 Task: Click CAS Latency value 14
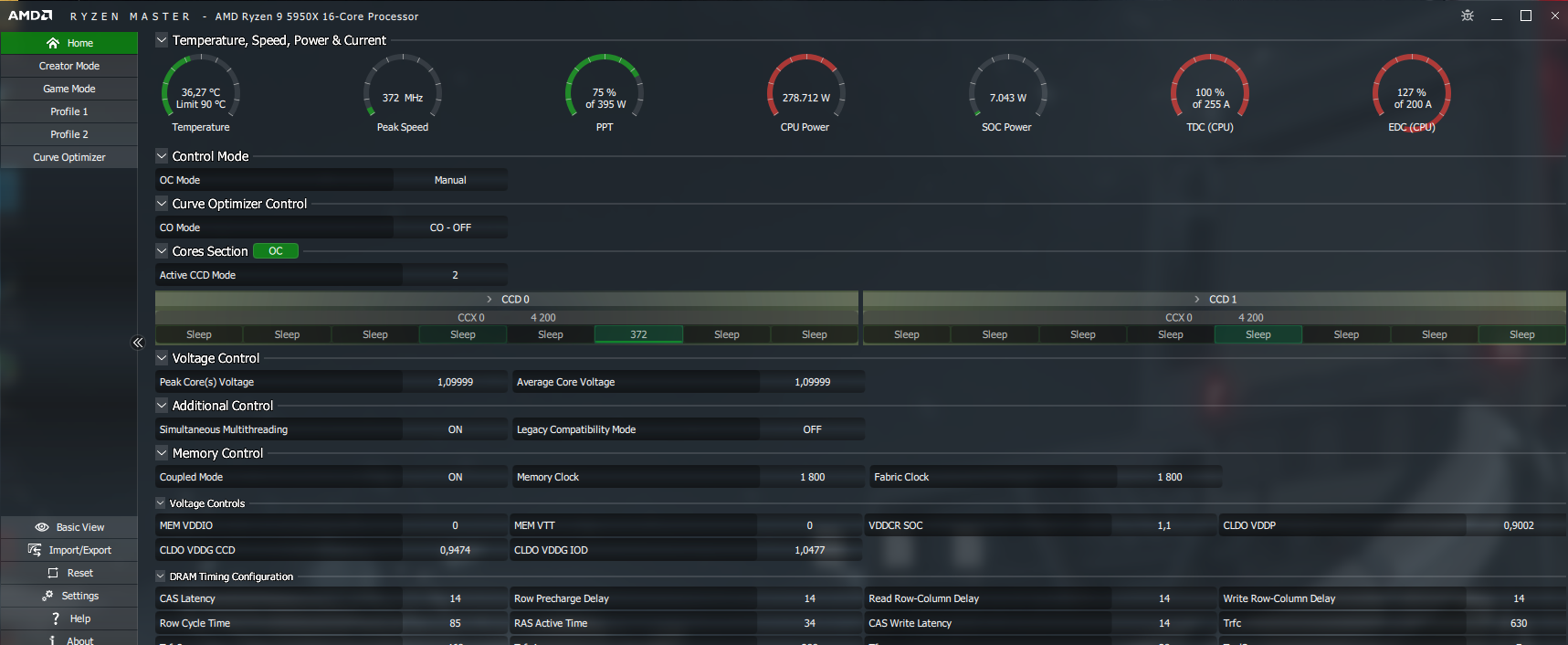455,598
